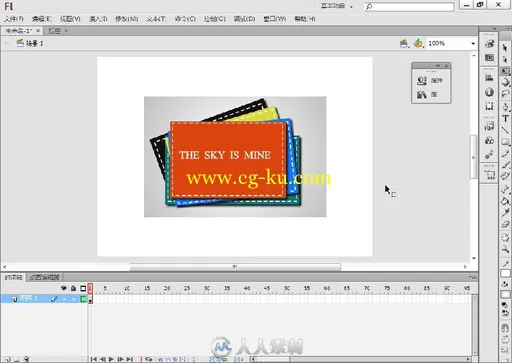Open the Help menu
This screenshot has height=363, width=512.
pyautogui.click(x=305, y=19)
